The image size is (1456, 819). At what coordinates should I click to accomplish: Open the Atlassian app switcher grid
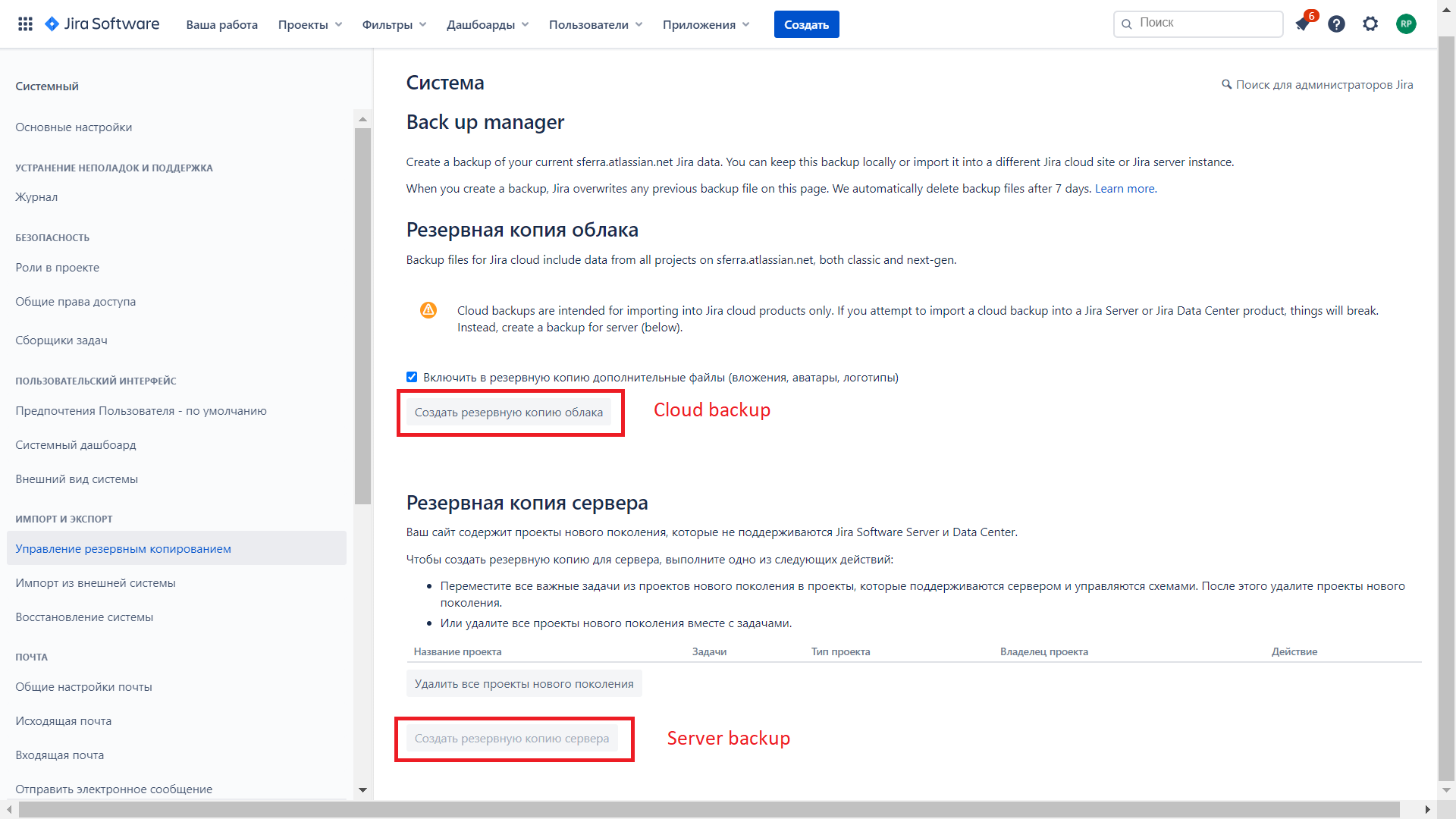coord(25,24)
